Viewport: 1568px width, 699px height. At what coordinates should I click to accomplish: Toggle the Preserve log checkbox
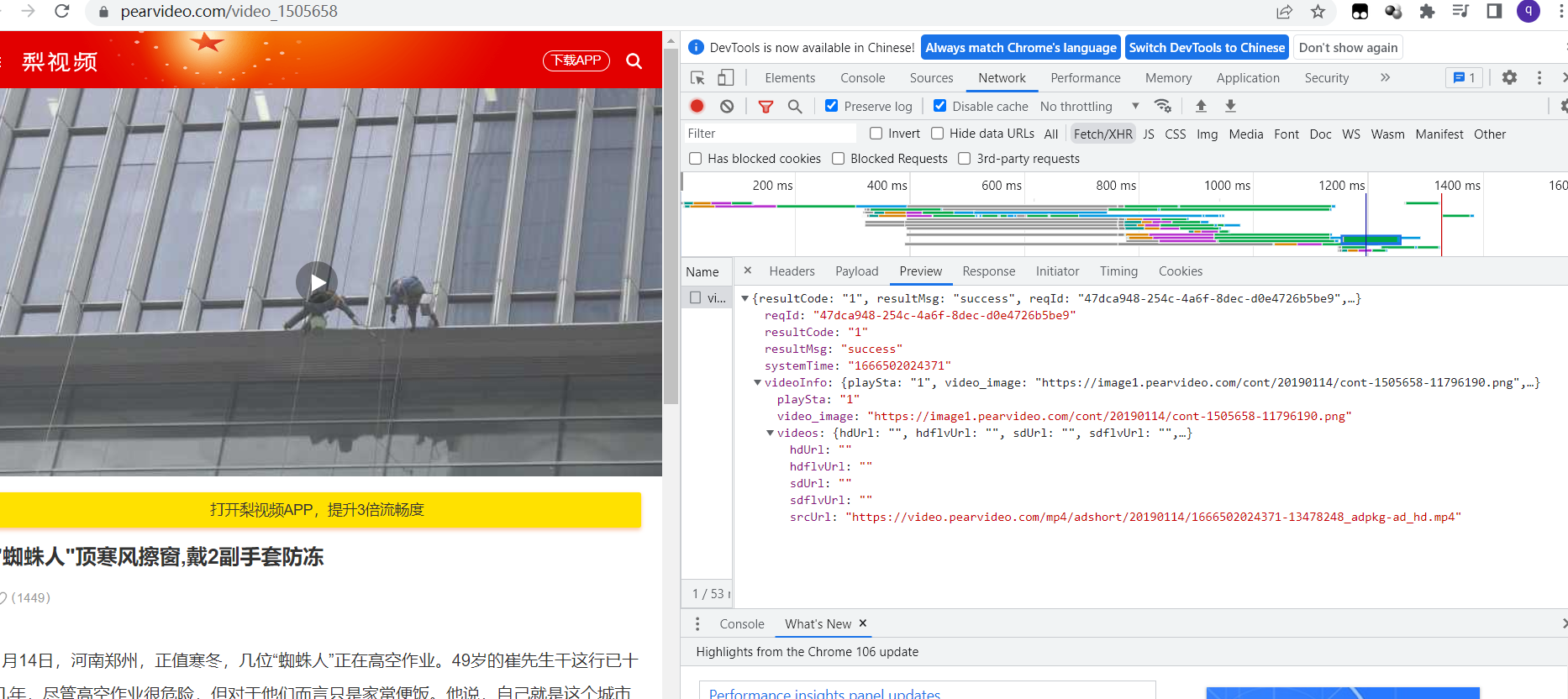(832, 106)
